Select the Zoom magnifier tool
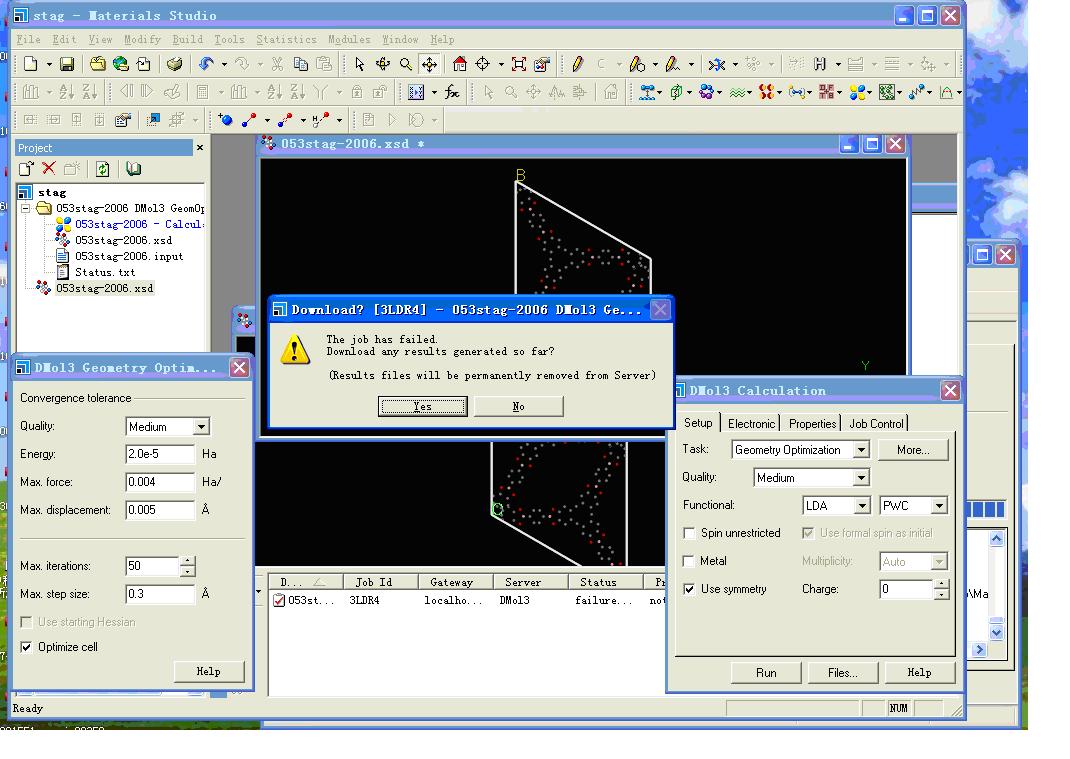 [406, 64]
